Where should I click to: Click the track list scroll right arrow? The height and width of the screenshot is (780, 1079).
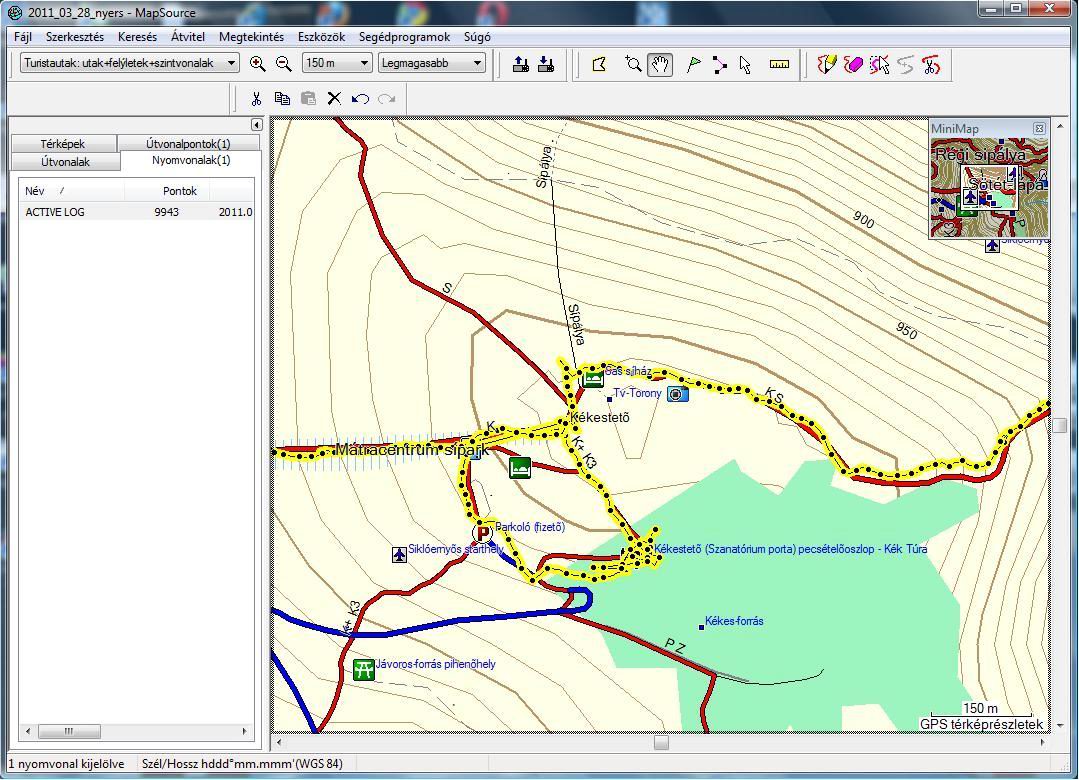click(x=245, y=731)
